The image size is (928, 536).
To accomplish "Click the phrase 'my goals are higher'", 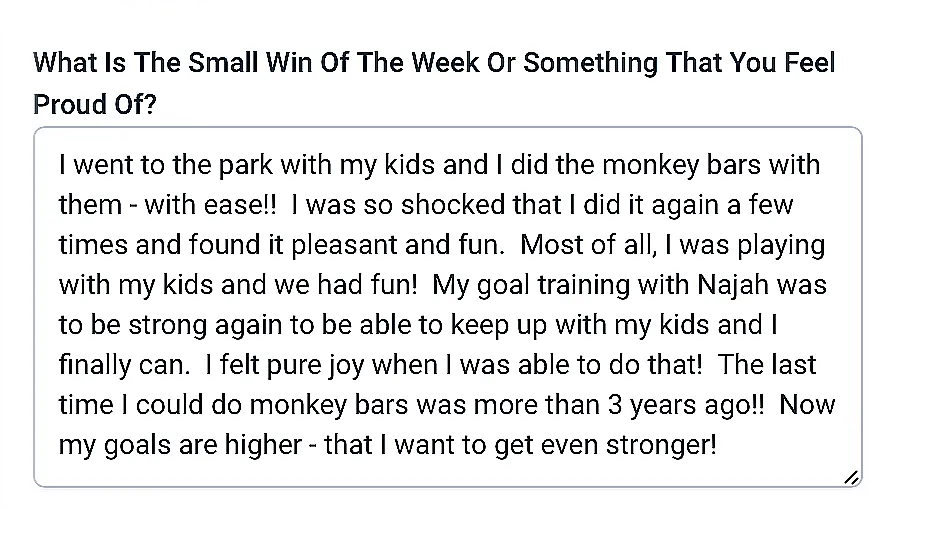I will pyautogui.click(x=181, y=445).
